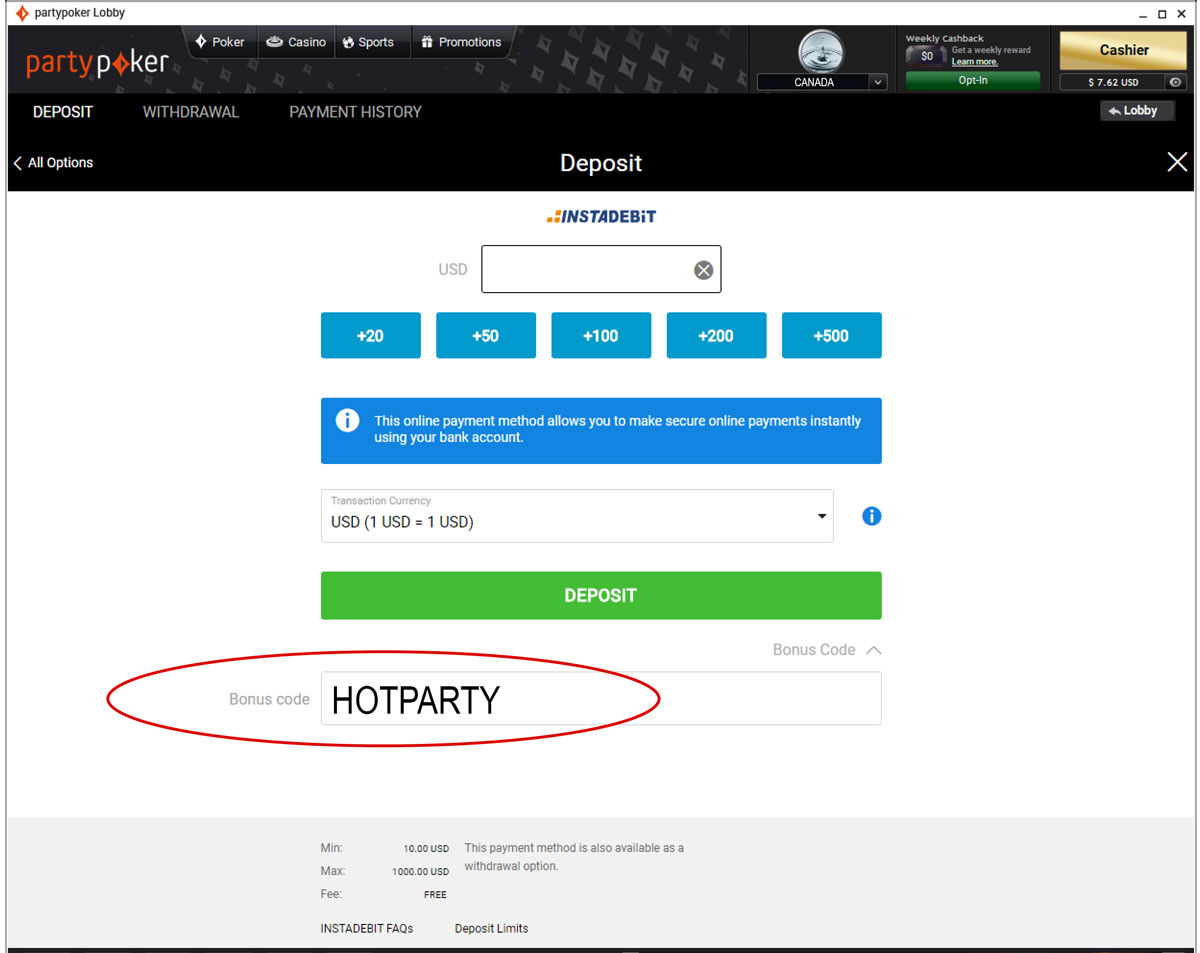Opt-In to Weekly Cashback
1200x953 pixels.
(972, 79)
